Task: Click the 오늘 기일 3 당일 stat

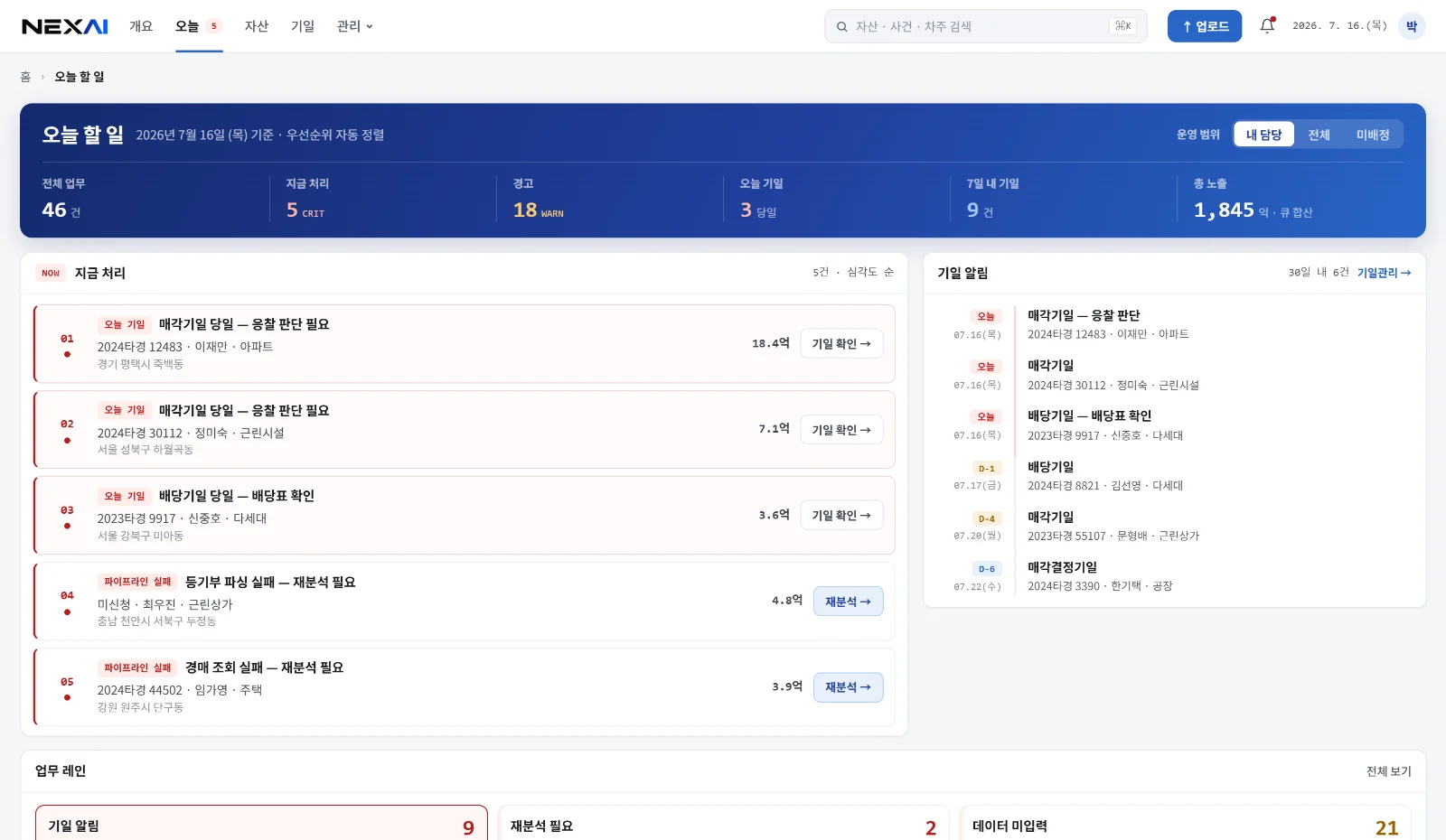Action: [836, 199]
